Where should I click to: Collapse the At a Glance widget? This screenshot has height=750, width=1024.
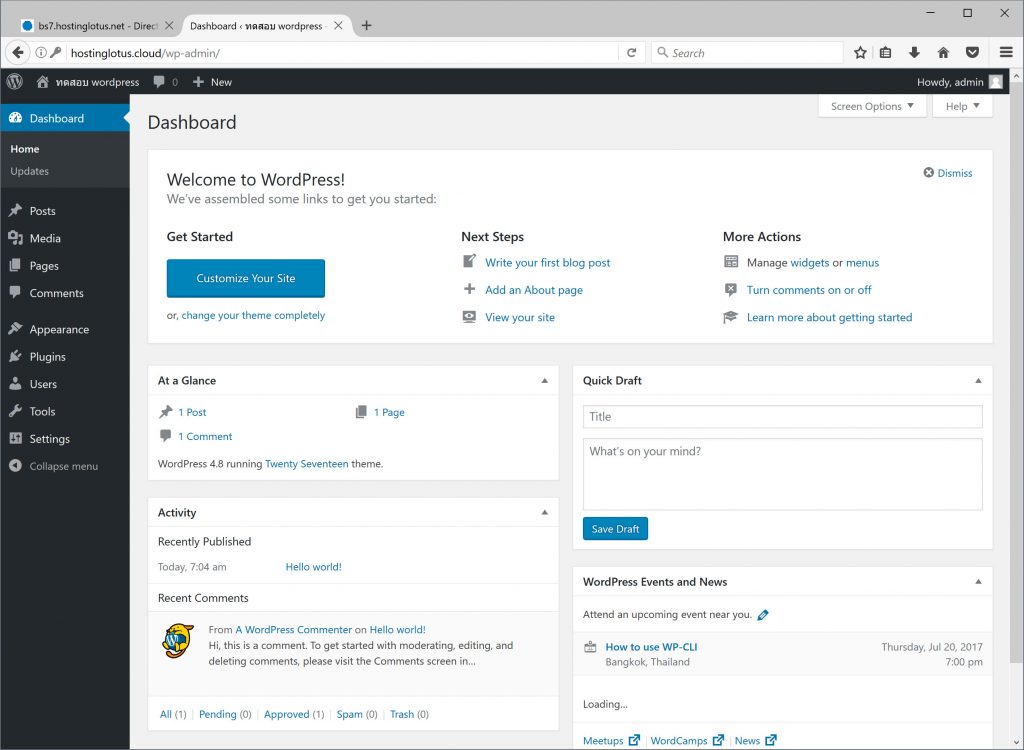point(545,381)
